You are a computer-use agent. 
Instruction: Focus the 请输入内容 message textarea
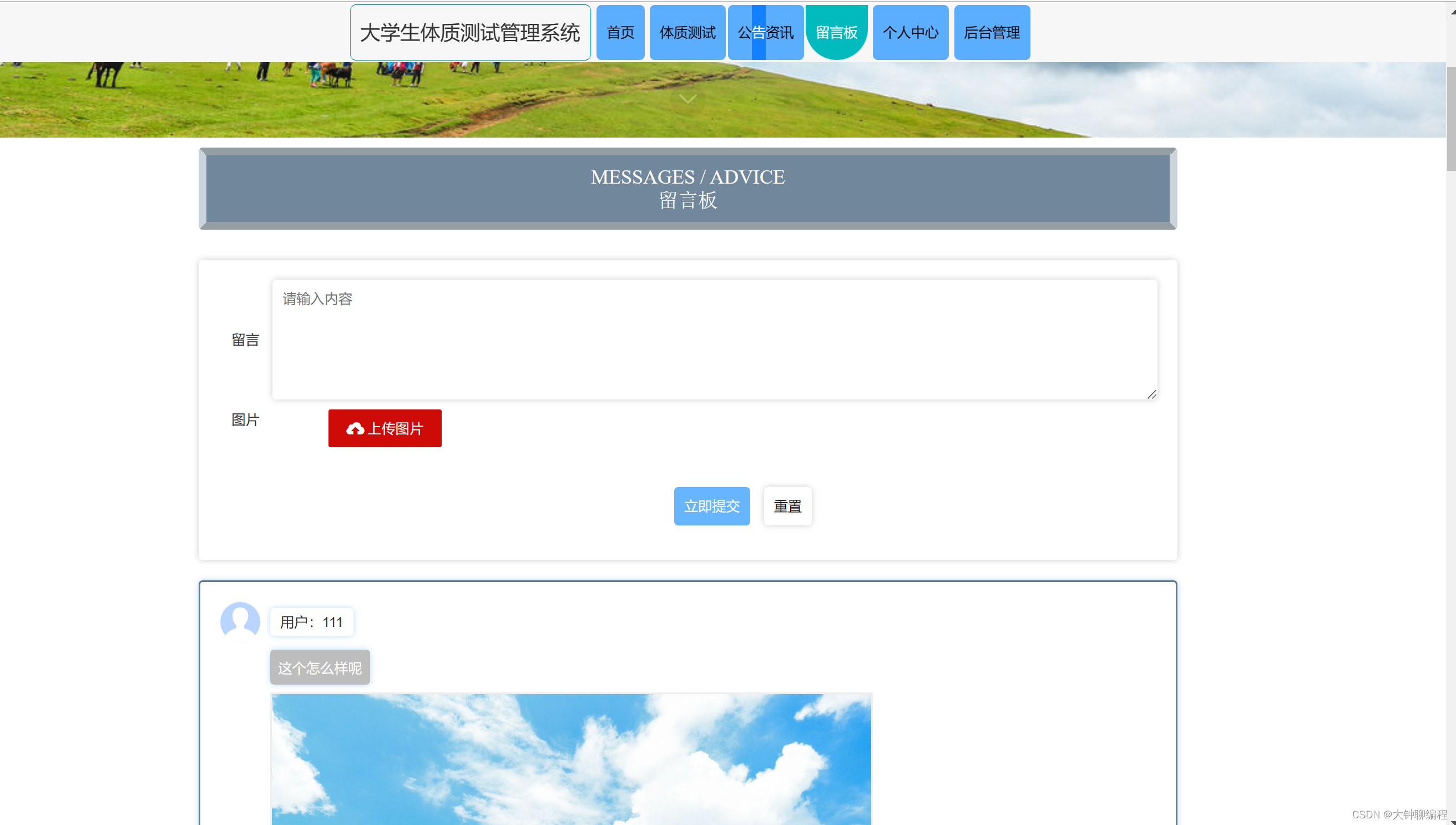[714, 340]
